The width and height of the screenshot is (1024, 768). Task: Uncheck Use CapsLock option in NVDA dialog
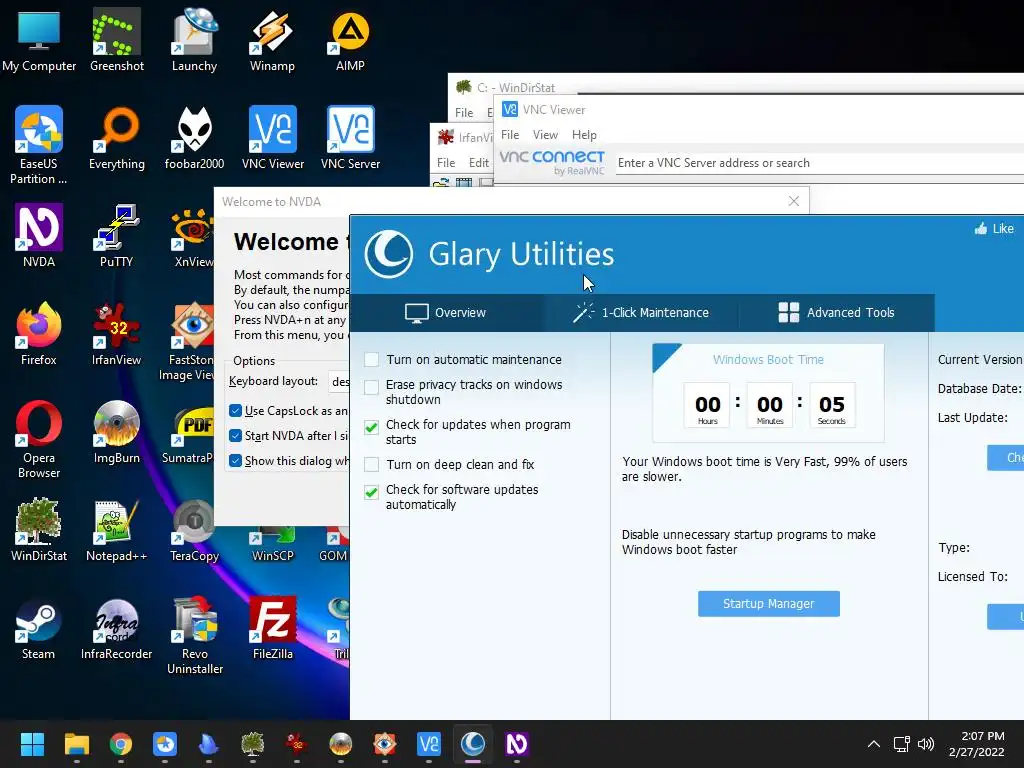tap(236, 411)
